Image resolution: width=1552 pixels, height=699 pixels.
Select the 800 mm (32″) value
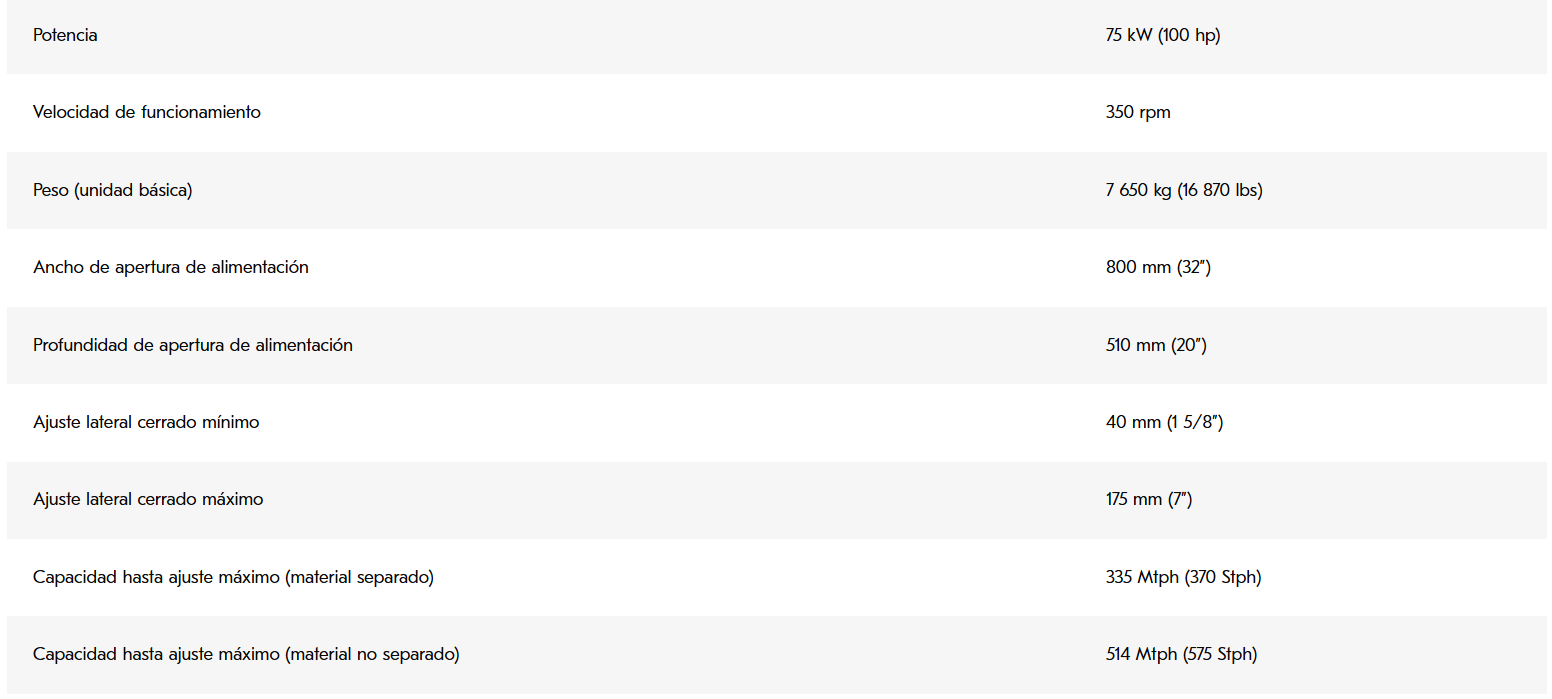pos(1158,267)
